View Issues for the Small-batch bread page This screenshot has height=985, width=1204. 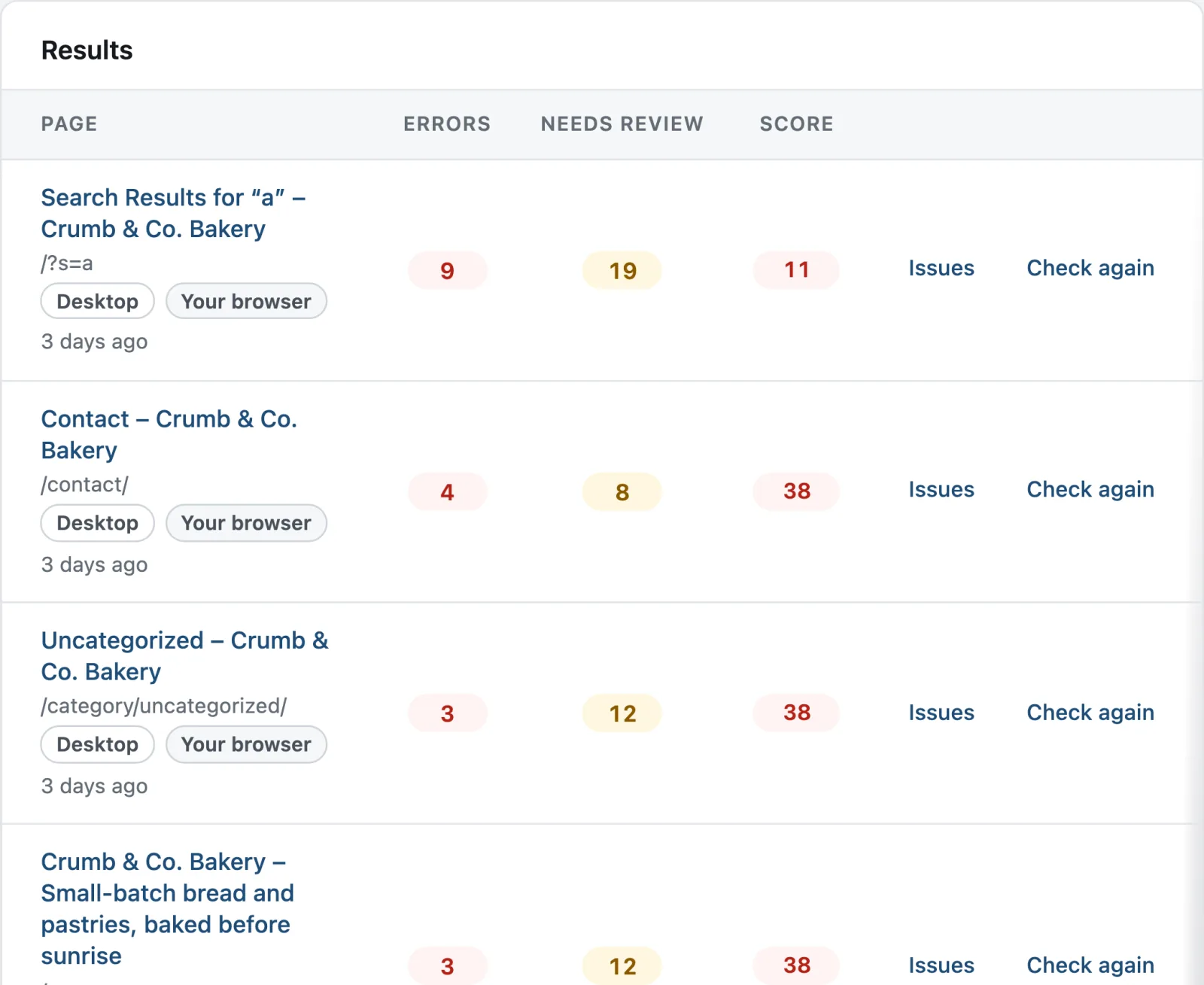(x=941, y=965)
